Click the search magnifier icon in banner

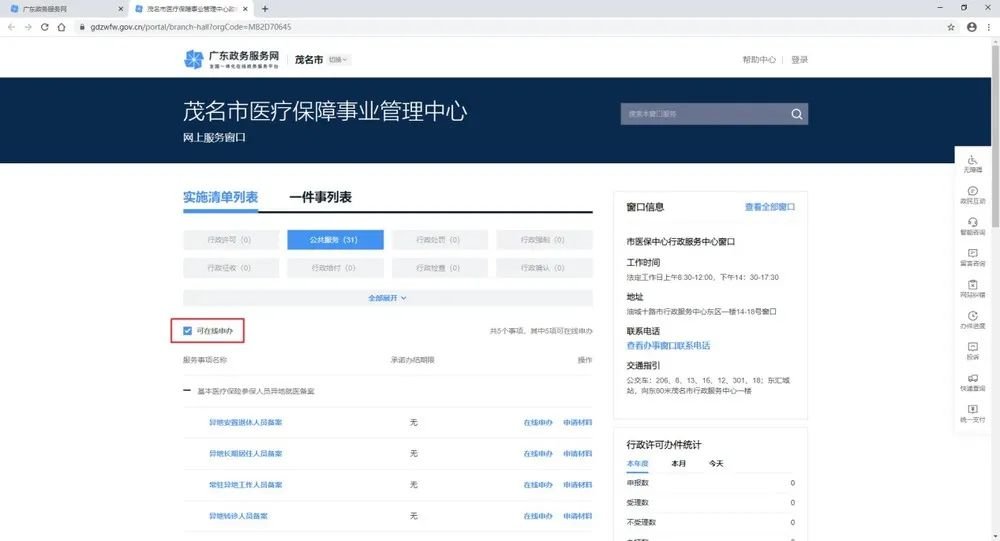point(797,114)
